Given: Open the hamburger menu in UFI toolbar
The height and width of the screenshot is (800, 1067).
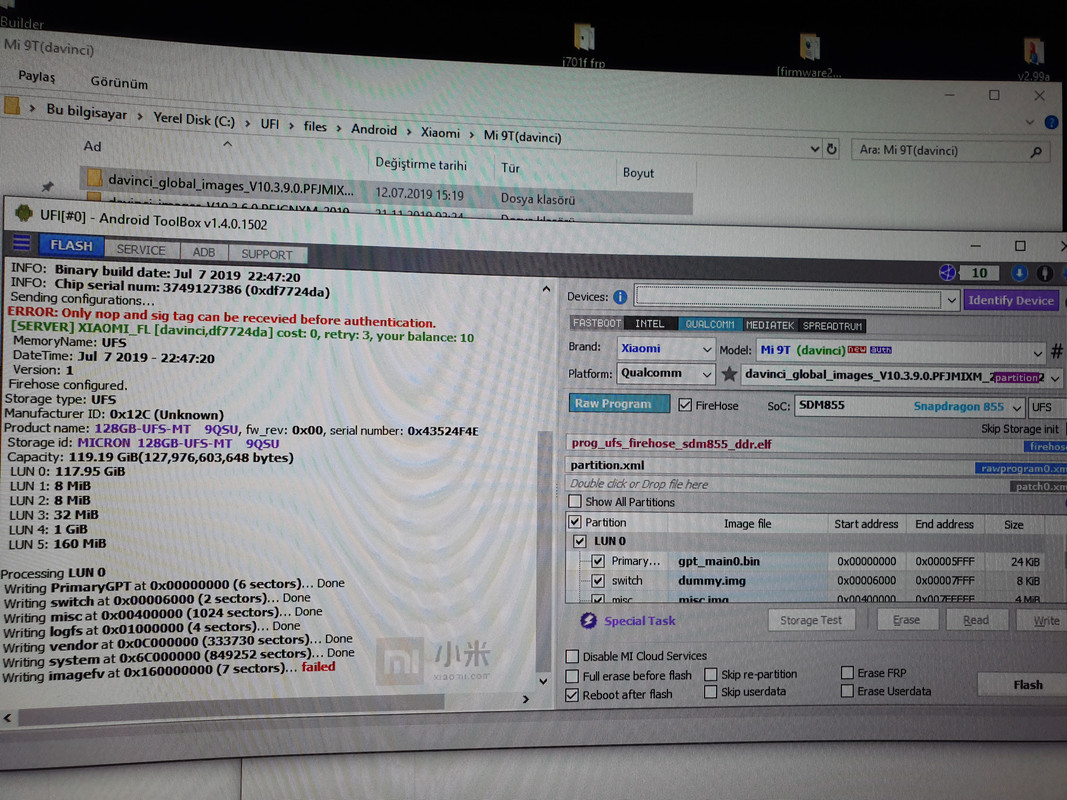Looking at the screenshot, I should click(x=21, y=242).
